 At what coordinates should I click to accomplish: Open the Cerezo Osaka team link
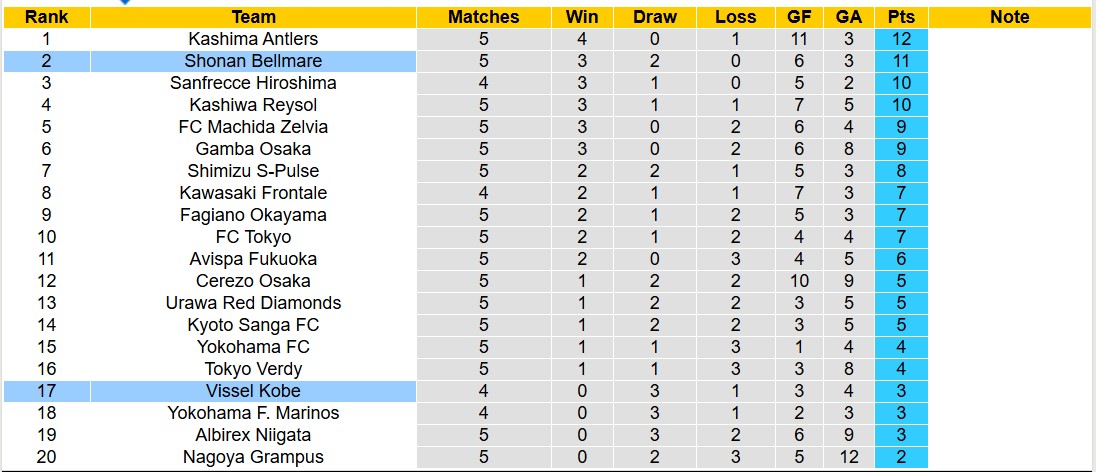click(x=253, y=281)
